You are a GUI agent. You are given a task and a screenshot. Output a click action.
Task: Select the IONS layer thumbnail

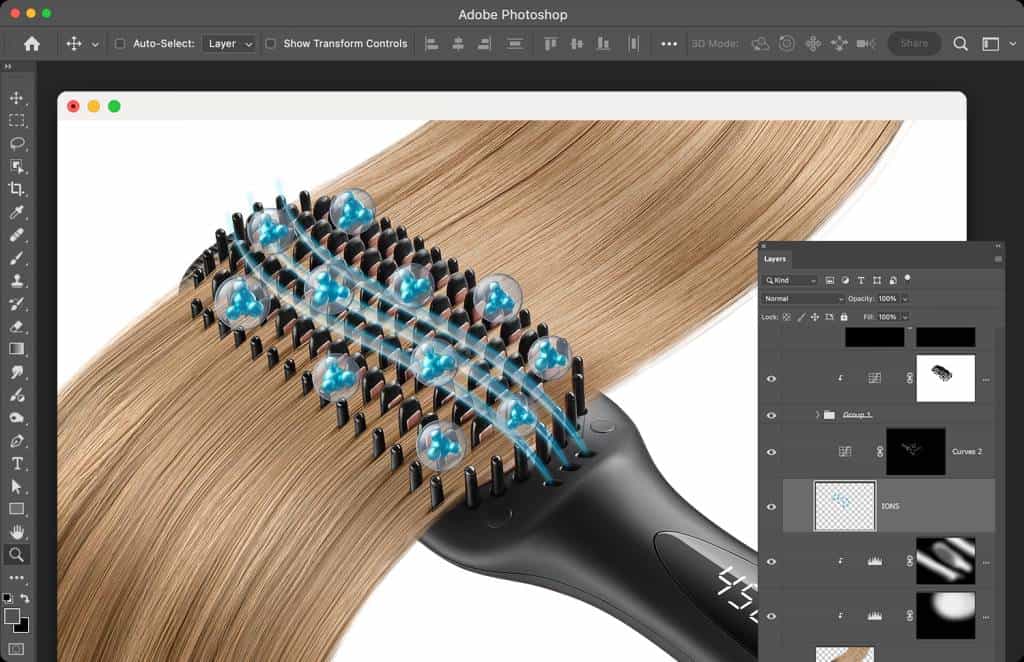(844, 507)
